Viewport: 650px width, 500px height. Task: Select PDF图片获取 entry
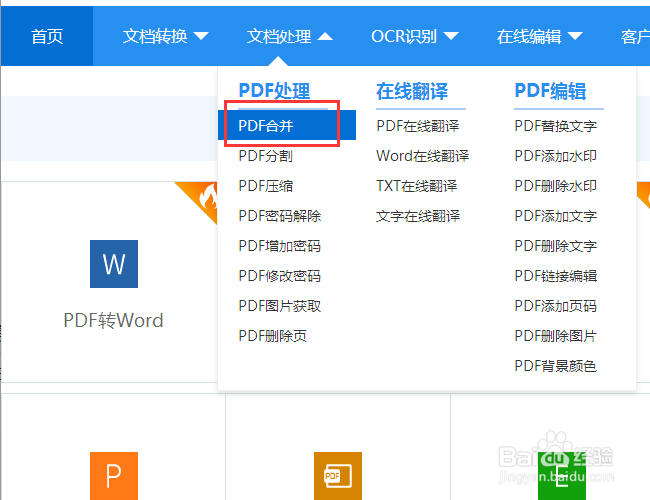coord(280,306)
